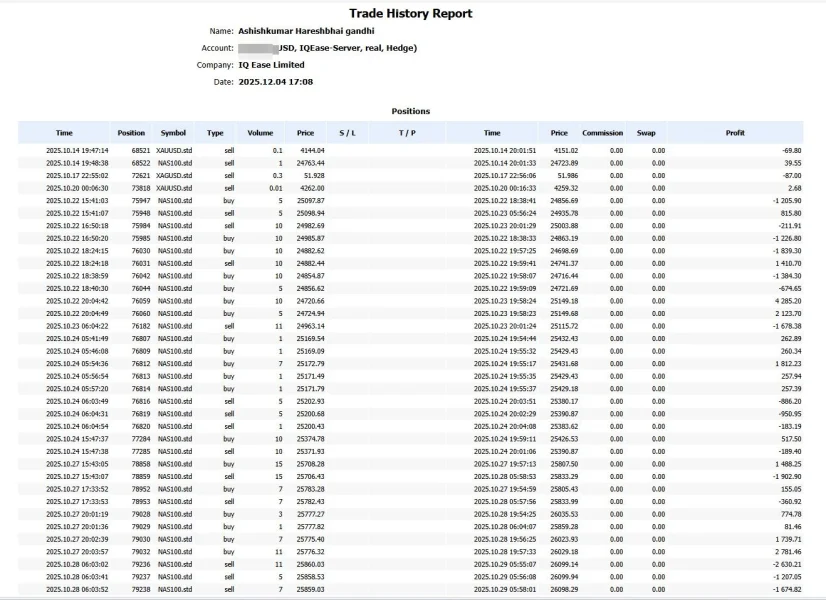
Task: Select the Commission column header
Action: (x=602, y=133)
